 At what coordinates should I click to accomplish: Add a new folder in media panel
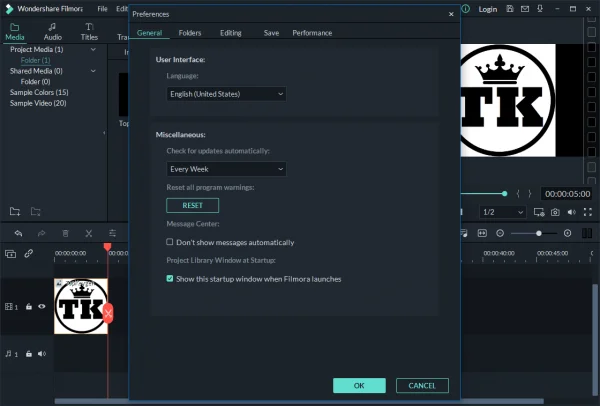point(15,211)
